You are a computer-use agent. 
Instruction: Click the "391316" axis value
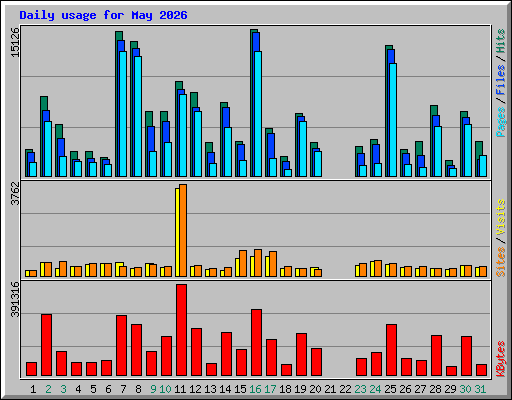pyautogui.click(x=15, y=299)
